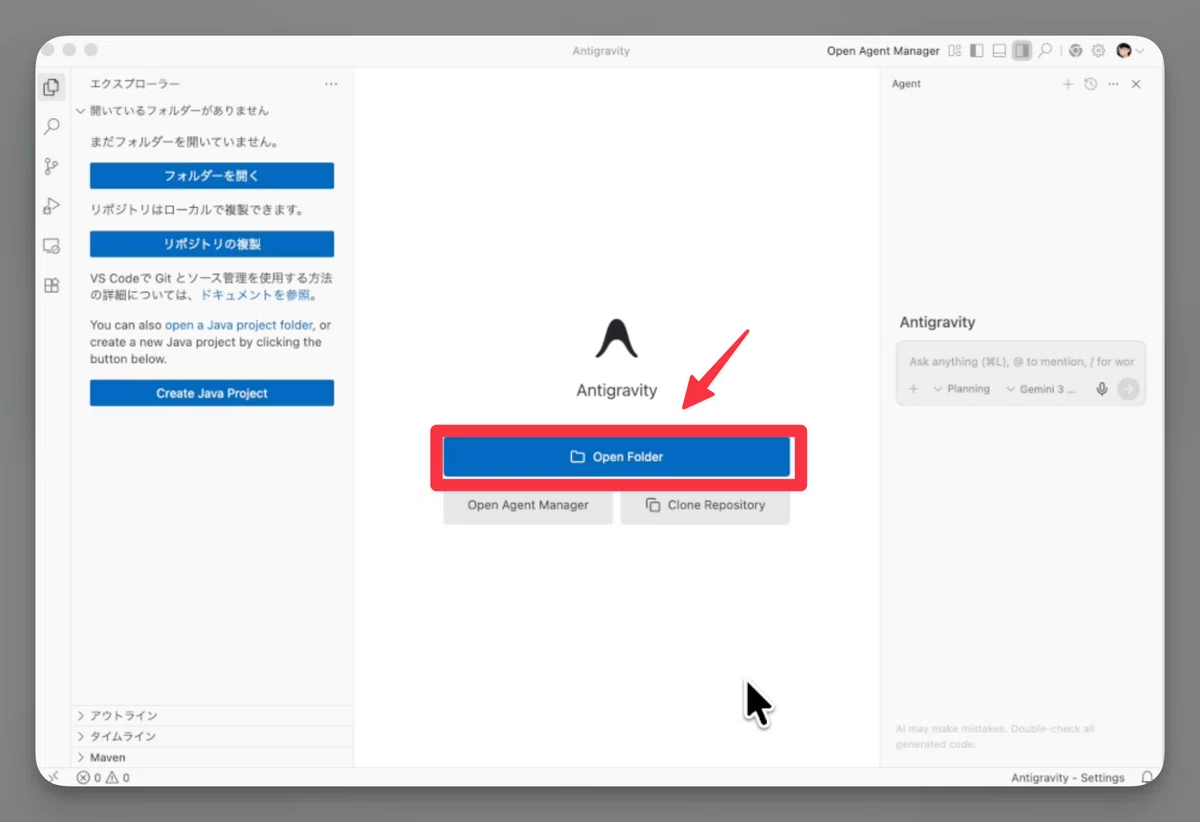Click the エクスプローラー panel title
The height and width of the screenshot is (822, 1200).
(x=135, y=84)
